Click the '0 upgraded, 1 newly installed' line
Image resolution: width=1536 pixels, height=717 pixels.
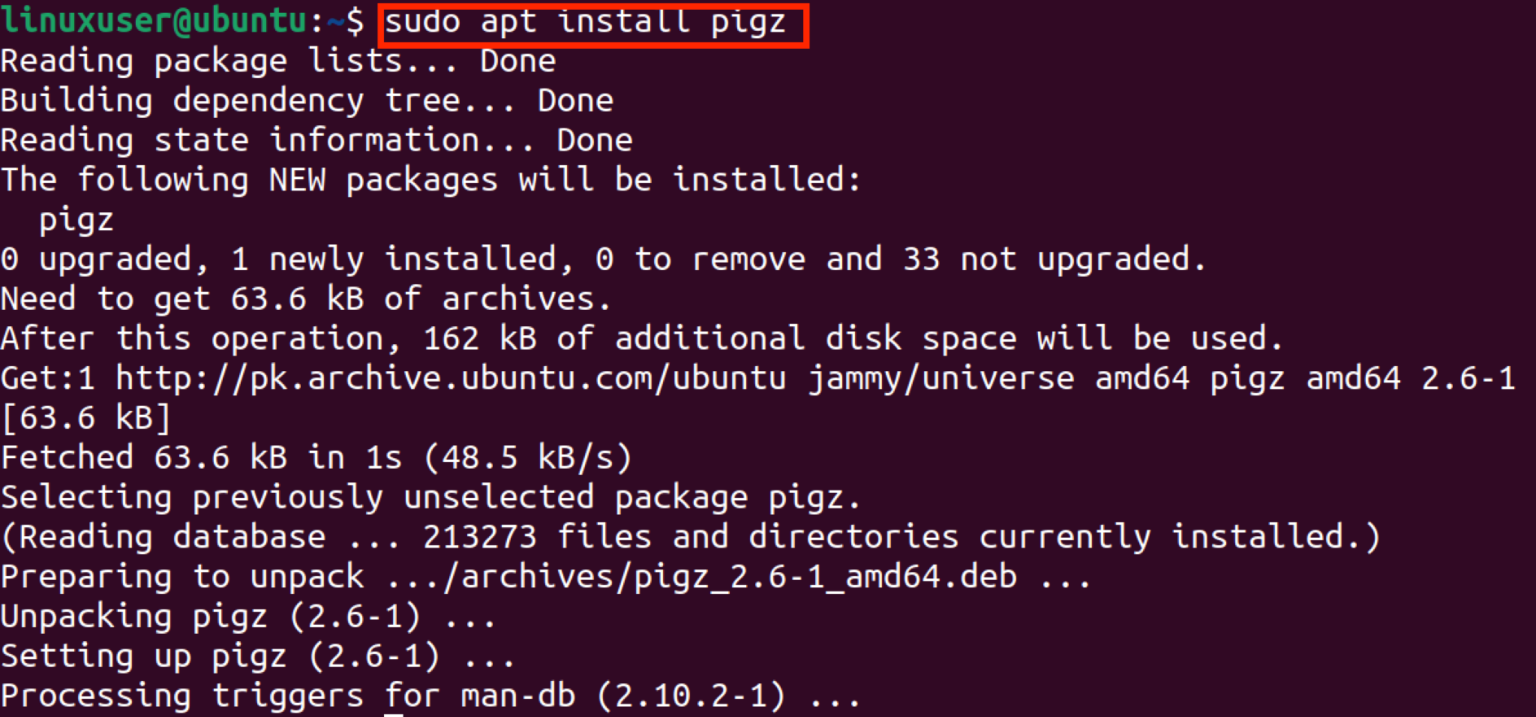pos(603,260)
